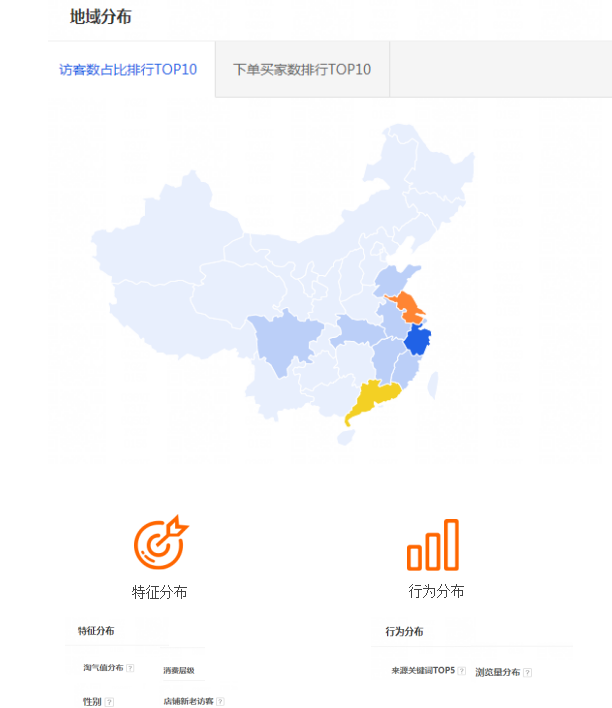Switch to 访客数占比排行TOP10 tab
Viewport: 612px width, 708px height.
[x=128, y=70]
